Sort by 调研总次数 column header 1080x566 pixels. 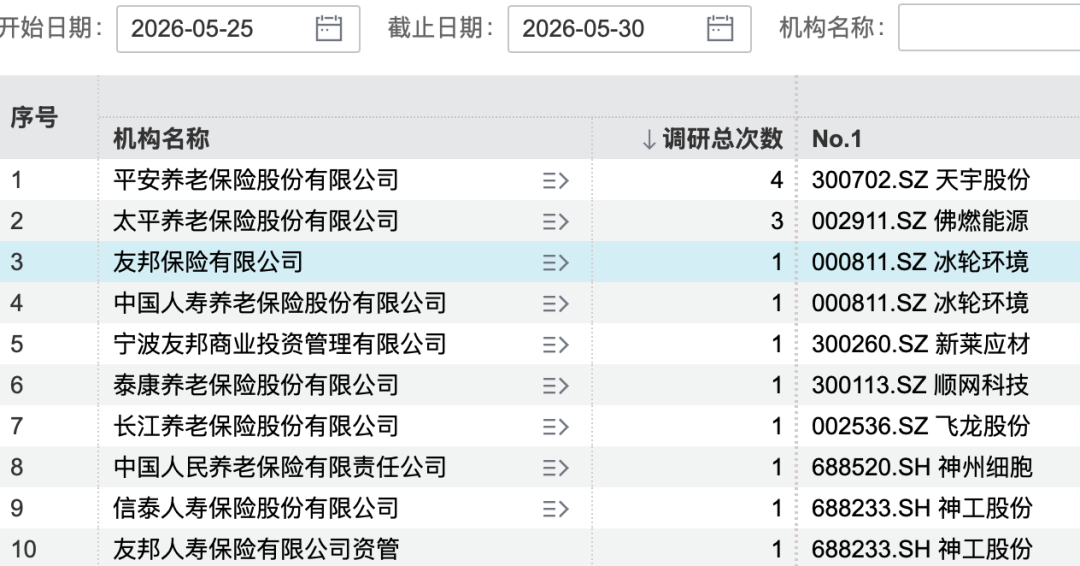[712, 138]
